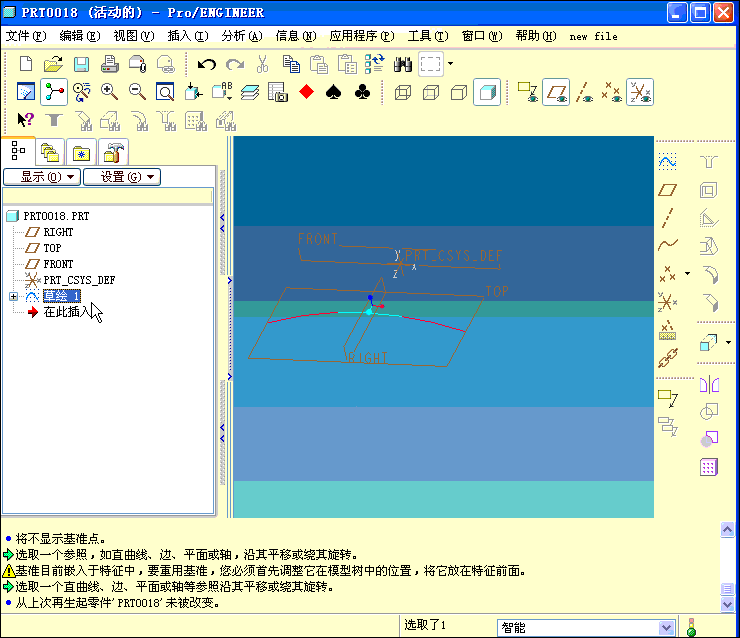740x638 pixels.
Task: Open the 分析(A) menu
Action: click(242, 36)
